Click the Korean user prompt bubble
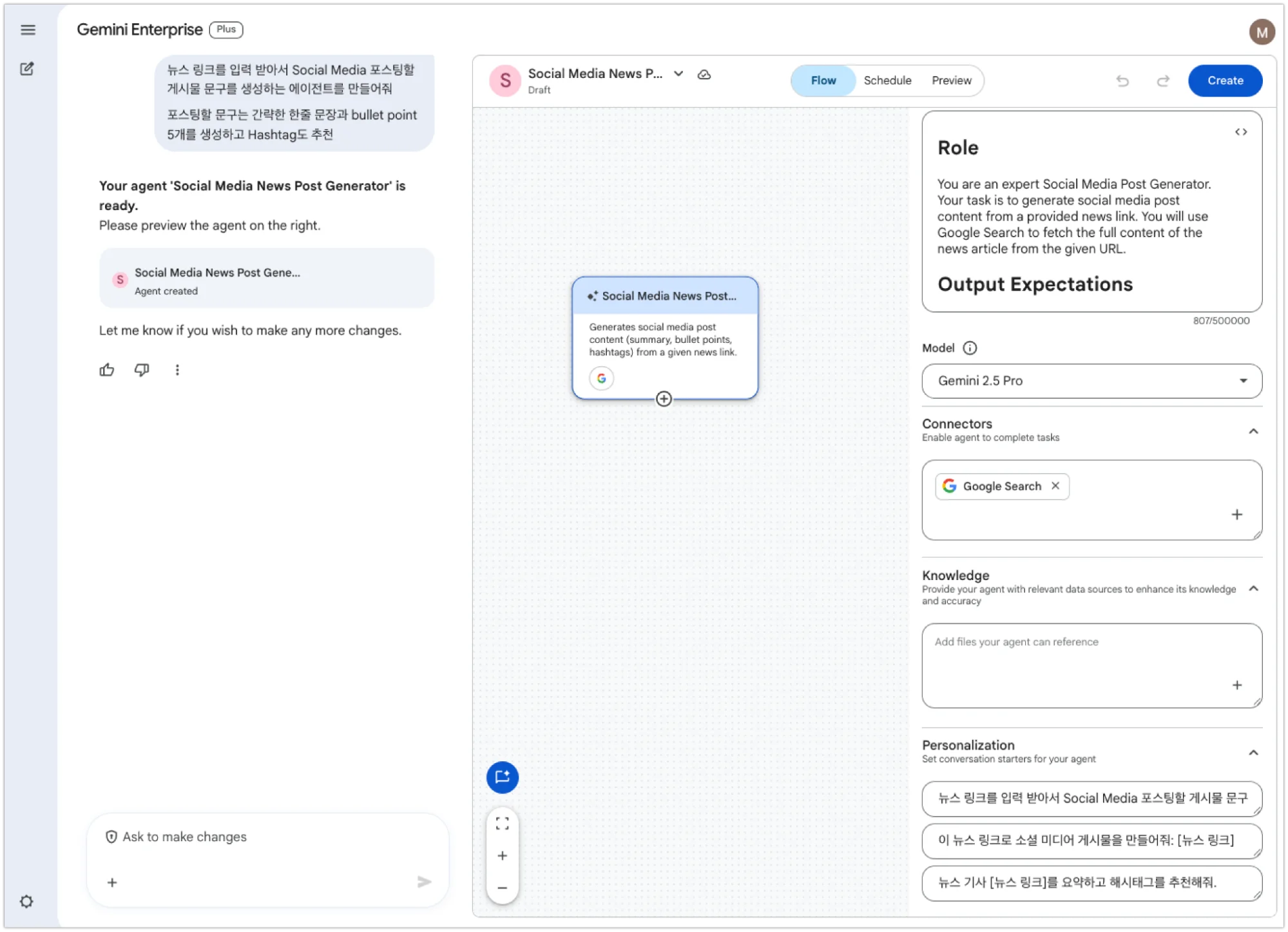 click(x=294, y=103)
